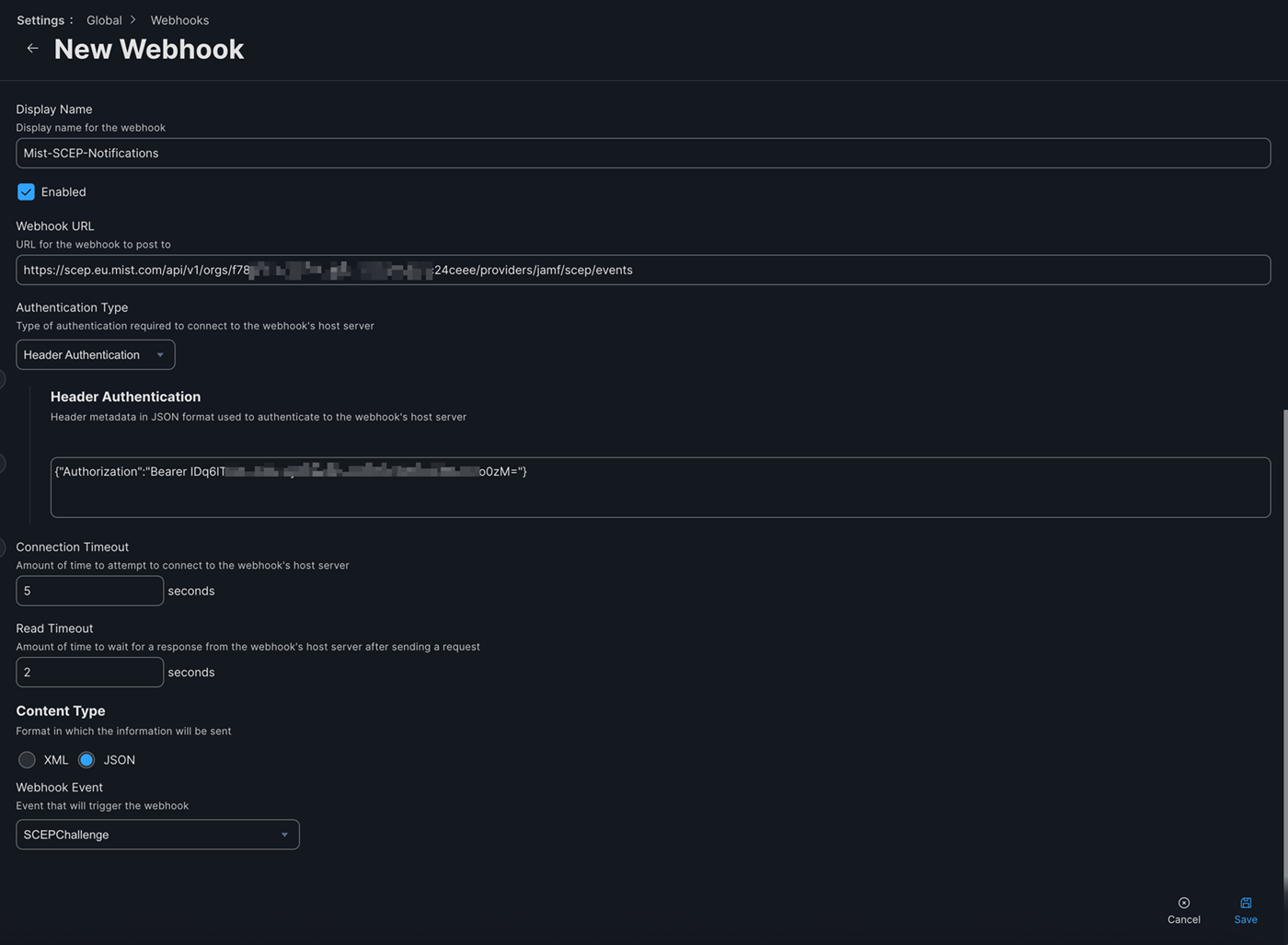The image size is (1288, 945).
Task: Click the Display Name input field
Action: [x=642, y=154]
